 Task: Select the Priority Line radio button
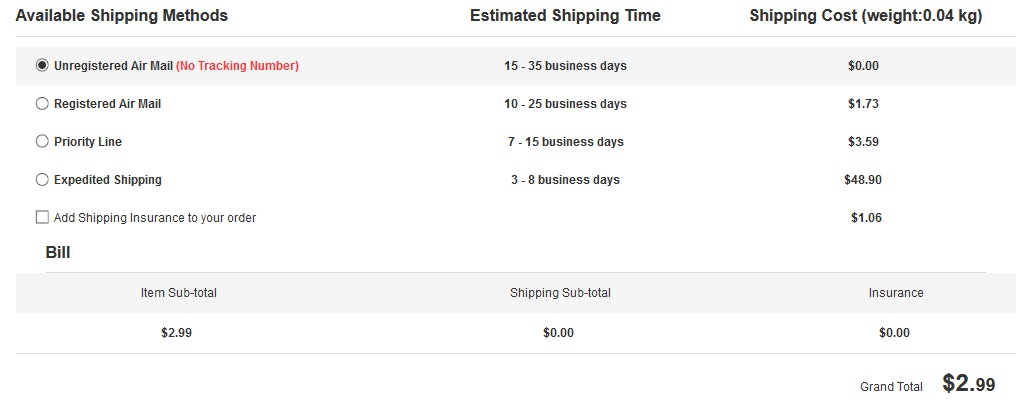click(x=42, y=142)
